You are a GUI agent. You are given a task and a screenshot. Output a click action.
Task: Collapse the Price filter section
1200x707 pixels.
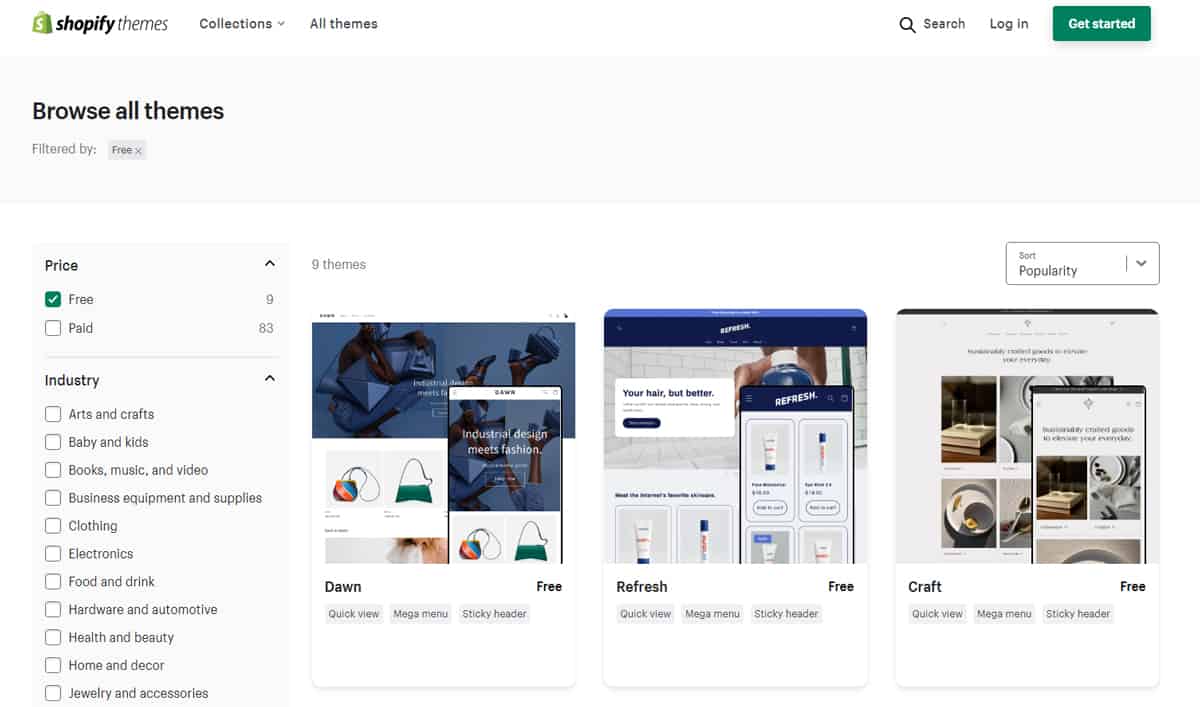pos(269,264)
